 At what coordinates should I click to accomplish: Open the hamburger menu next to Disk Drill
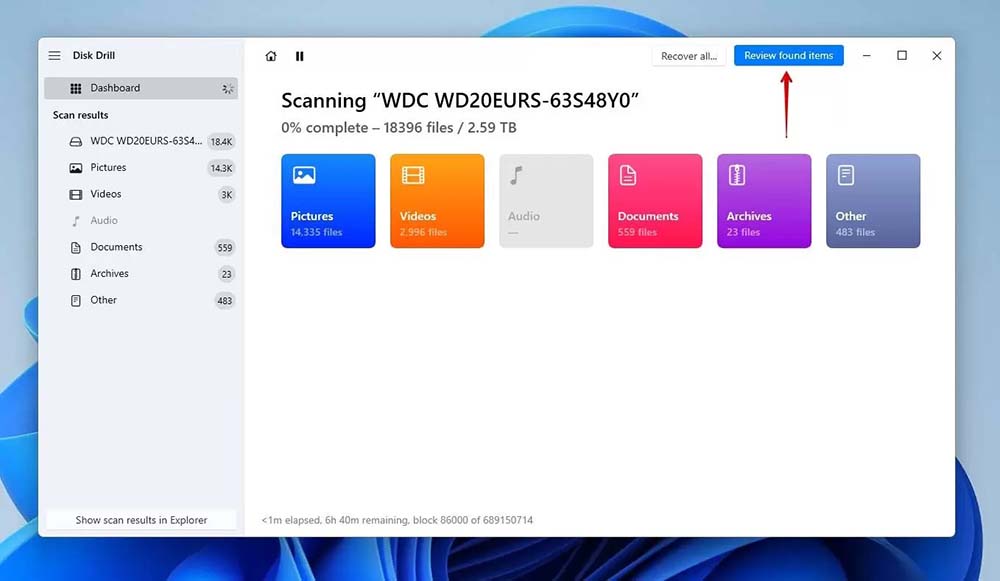click(54, 56)
